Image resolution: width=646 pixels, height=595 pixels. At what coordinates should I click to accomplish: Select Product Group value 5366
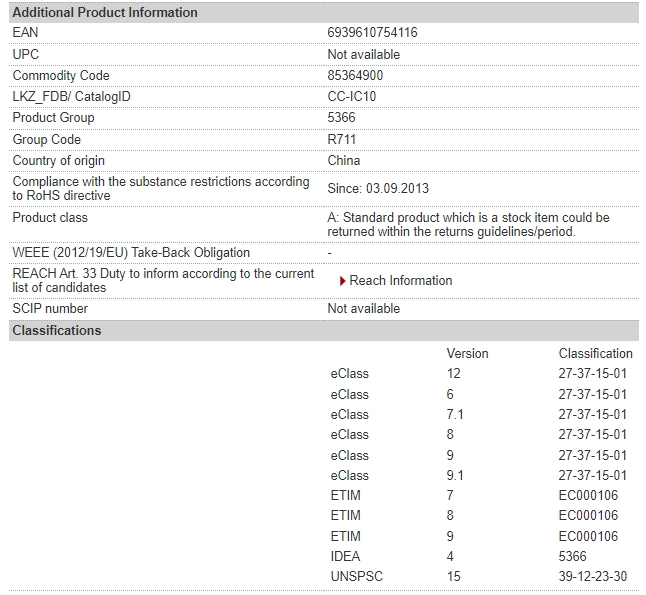pyautogui.click(x=341, y=117)
